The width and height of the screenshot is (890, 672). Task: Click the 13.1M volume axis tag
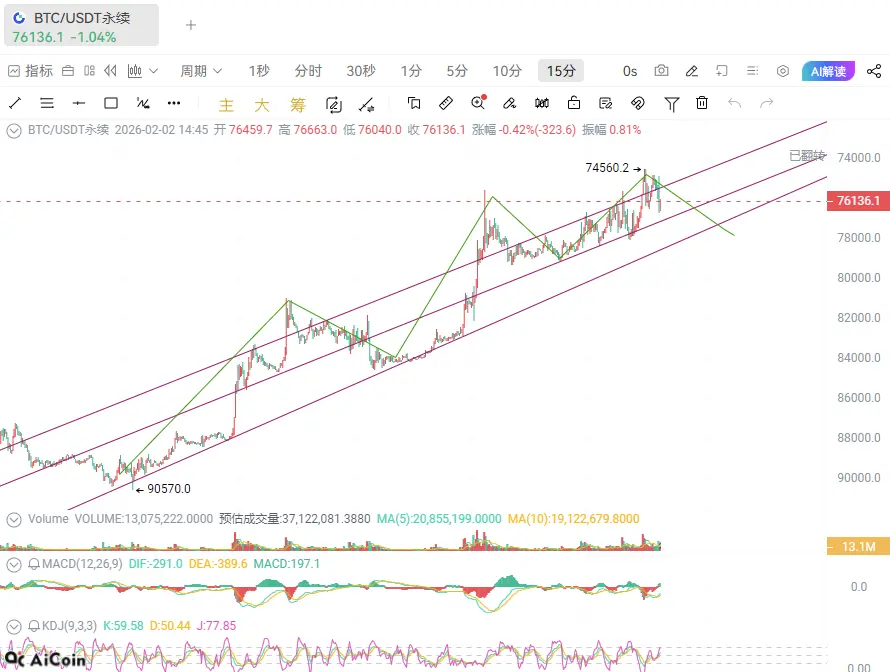click(858, 547)
